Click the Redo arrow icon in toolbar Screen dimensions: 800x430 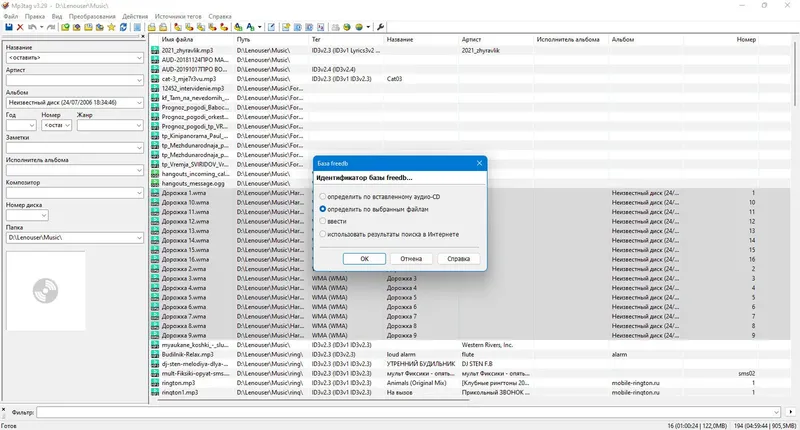(x=51, y=27)
